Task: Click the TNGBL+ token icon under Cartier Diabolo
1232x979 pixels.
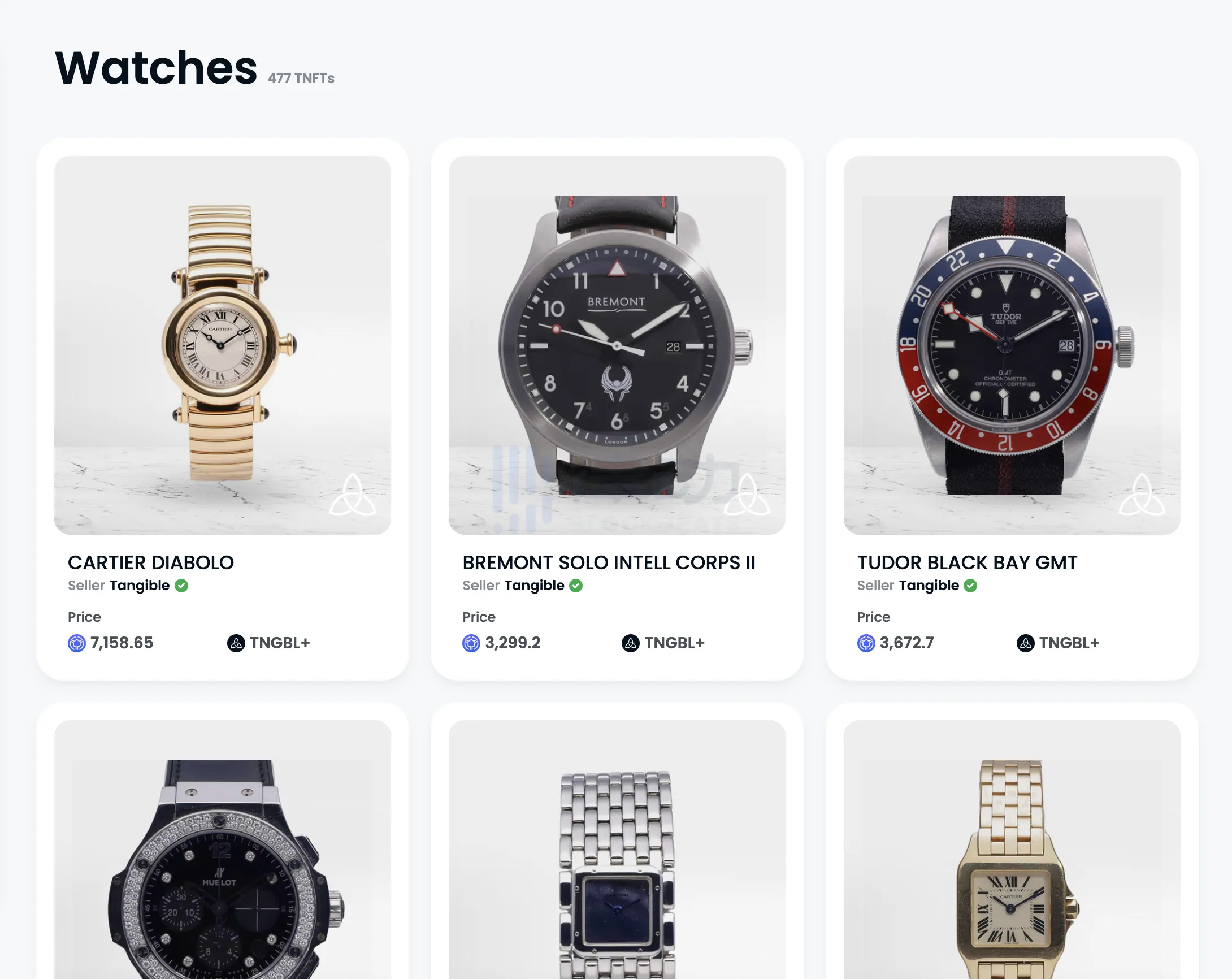Action: click(236, 643)
